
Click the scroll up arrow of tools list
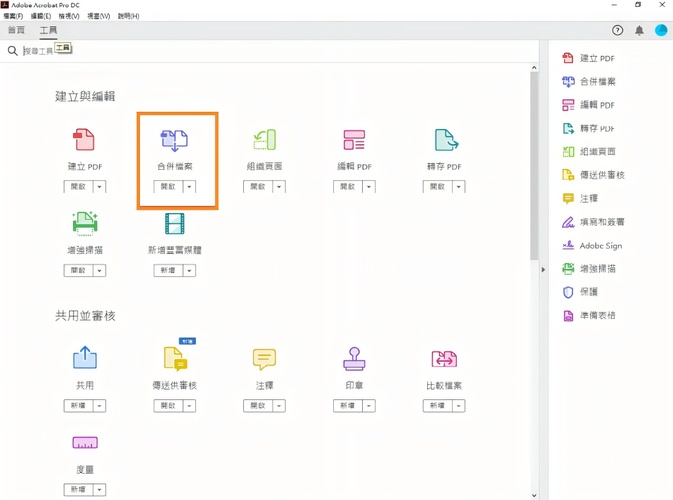point(534,68)
